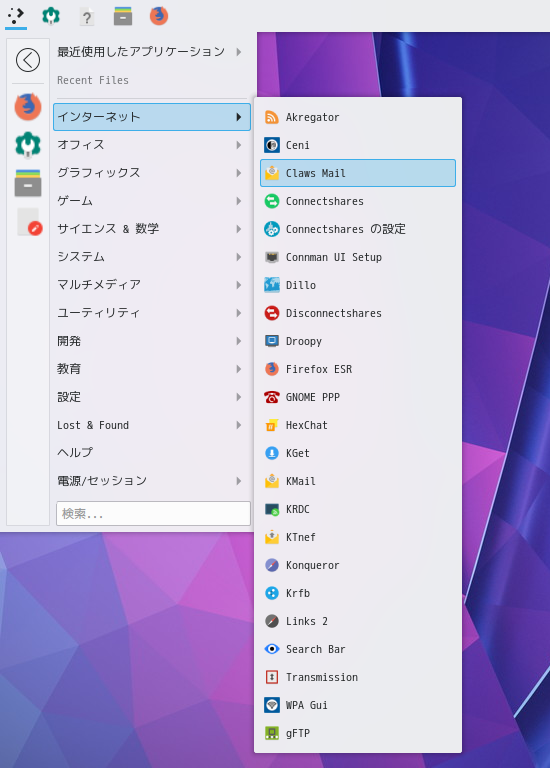The width and height of the screenshot is (550, 768).
Task: Open Claws Mail envelope icon
Action: (272, 173)
